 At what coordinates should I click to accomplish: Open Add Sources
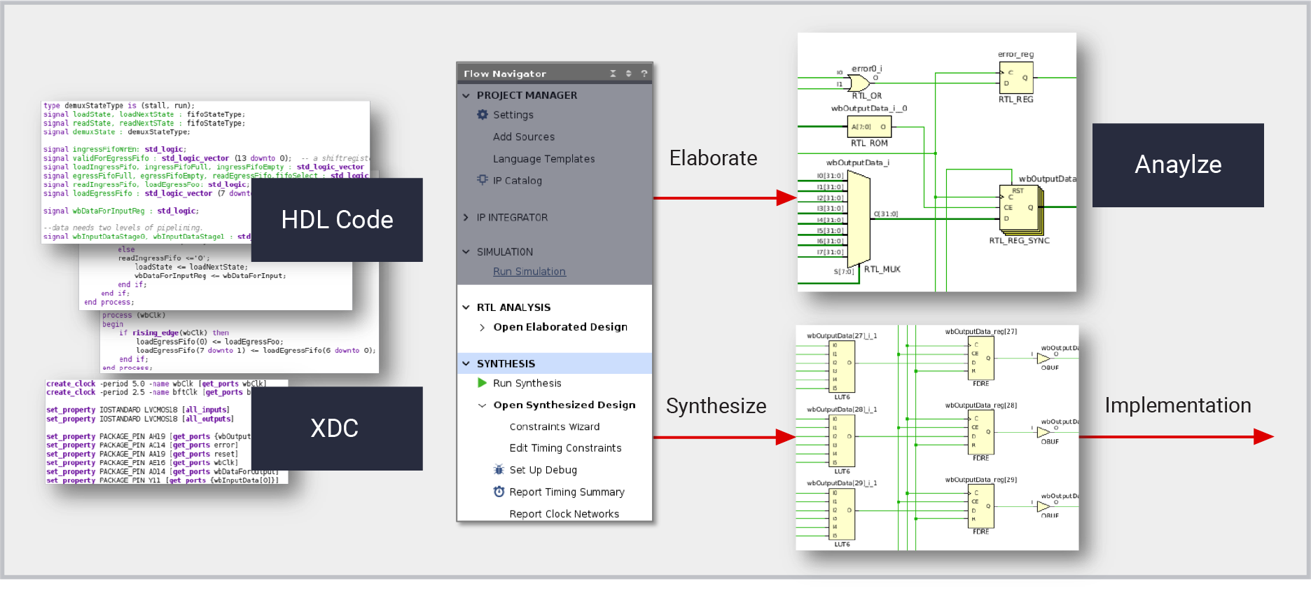[523, 137]
